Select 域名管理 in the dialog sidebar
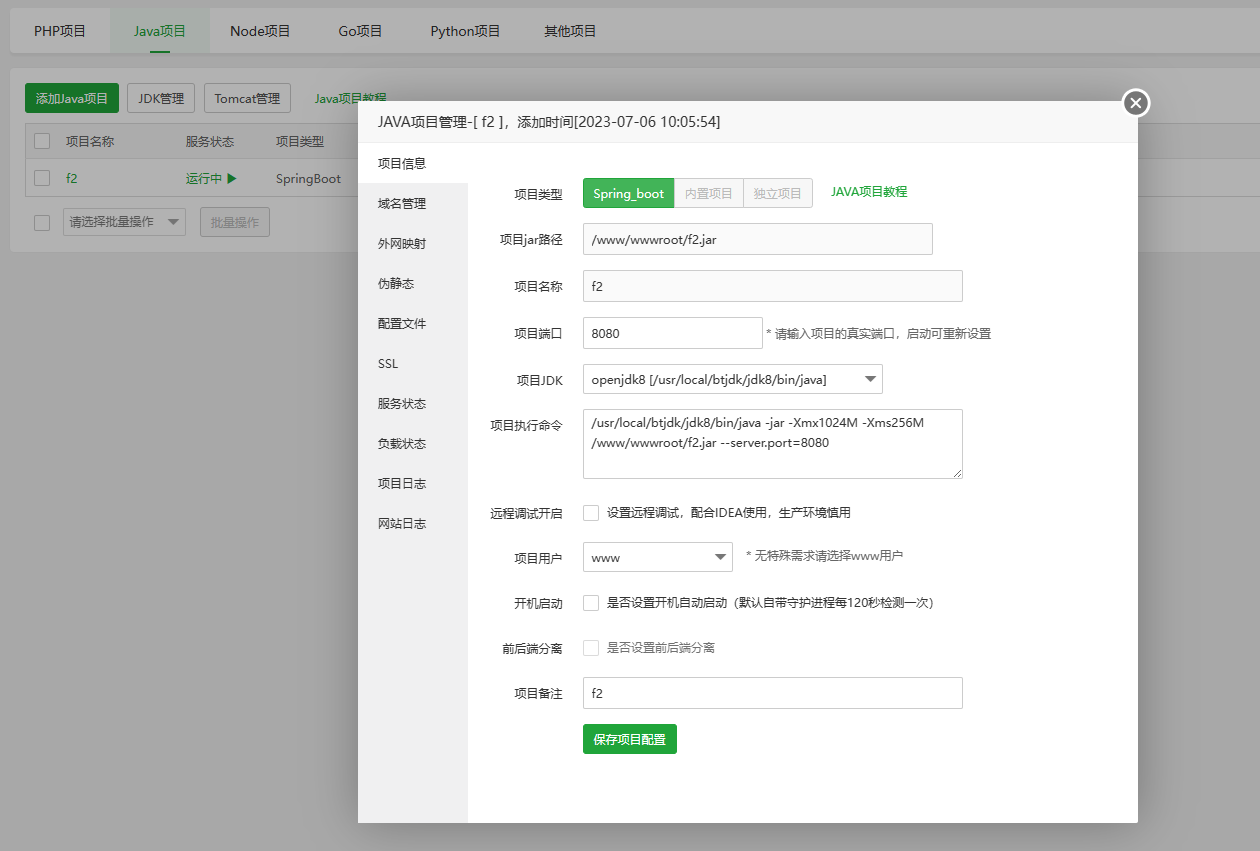This screenshot has height=851, width=1260. coord(399,203)
